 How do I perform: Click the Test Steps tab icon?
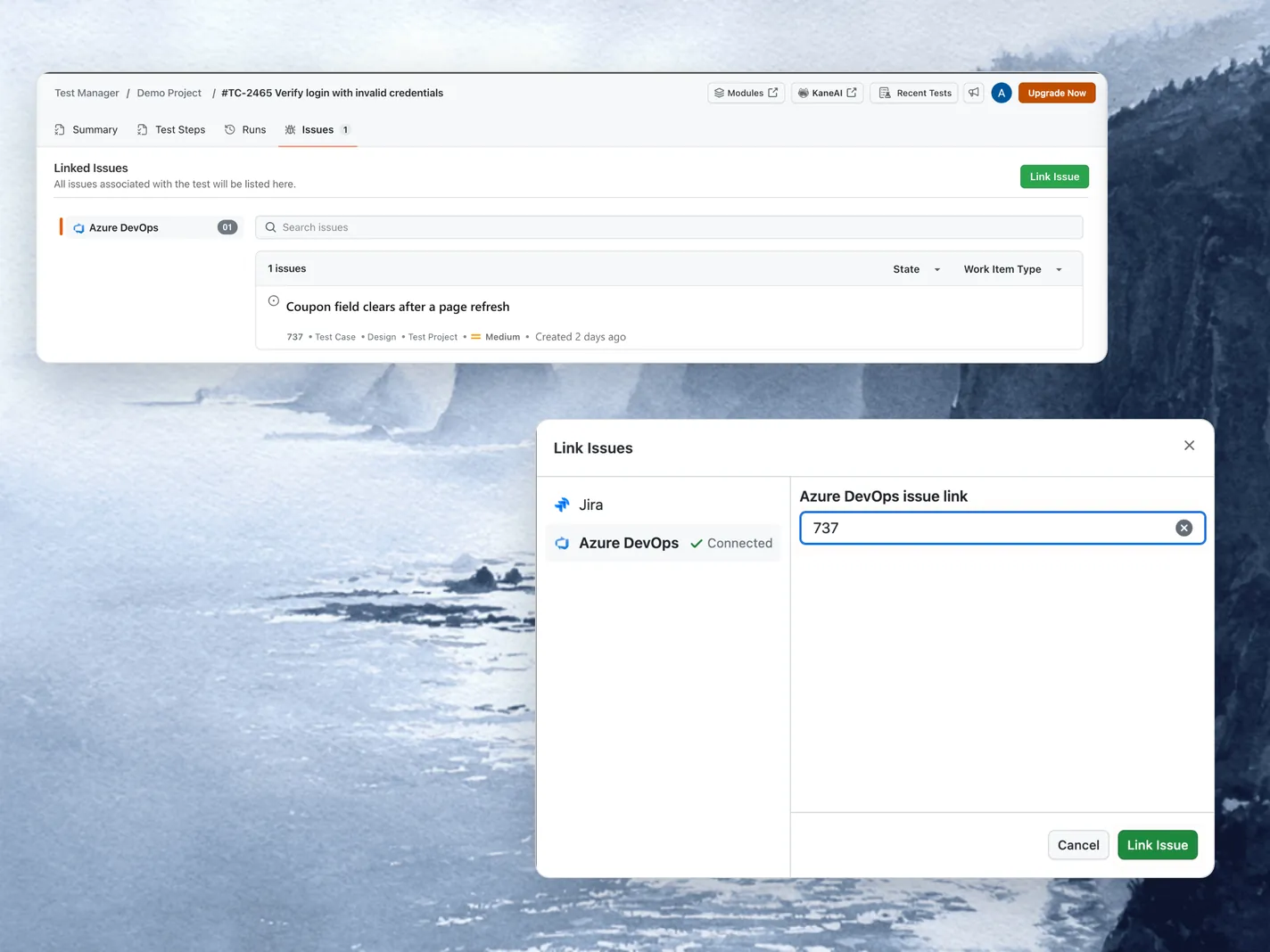(143, 130)
